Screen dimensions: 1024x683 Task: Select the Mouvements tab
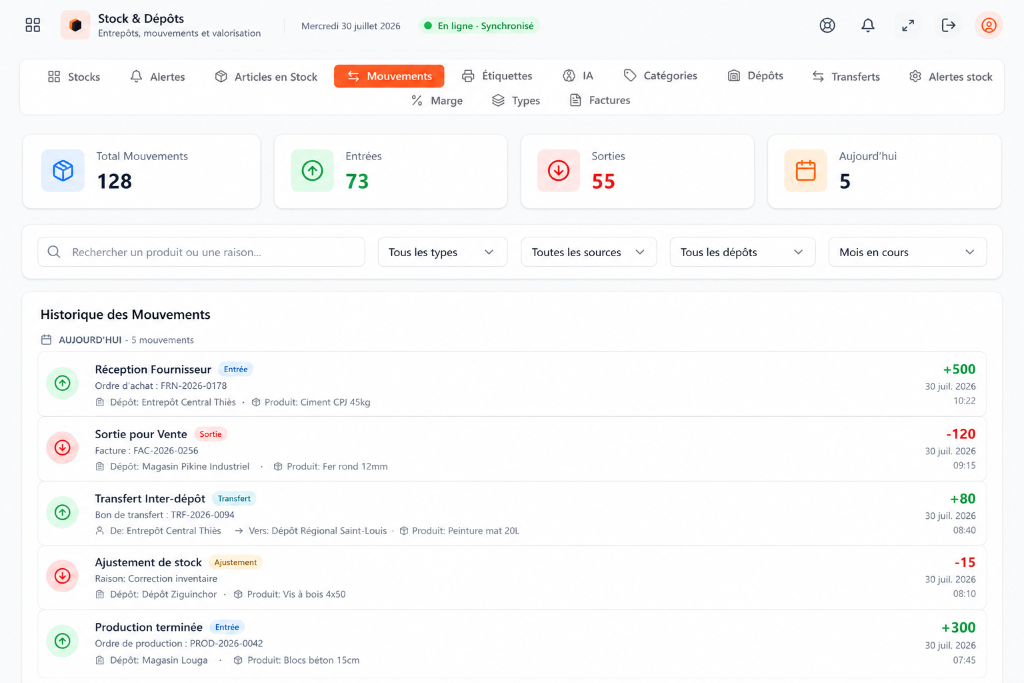coord(389,76)
